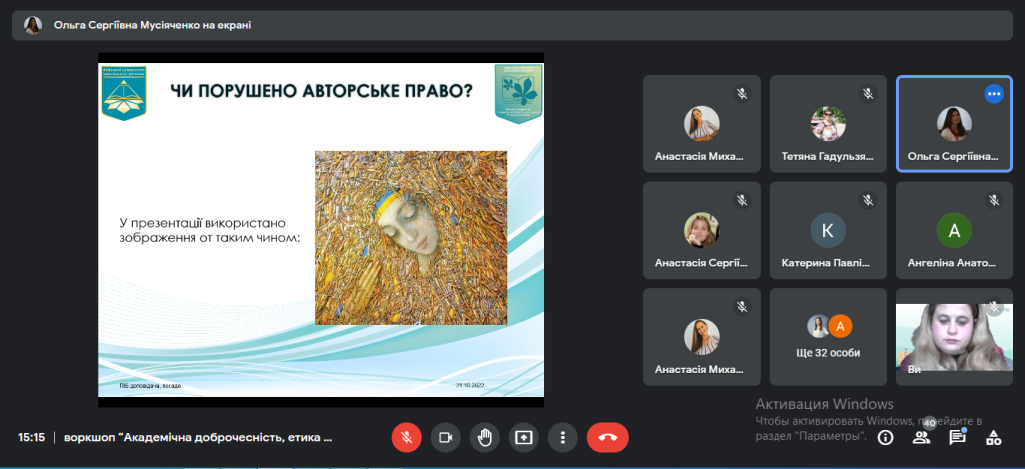
Task: Click the muted mic icon on Анастасія Сергії tile
Action: pyautogui.click(x=742, y=200)
